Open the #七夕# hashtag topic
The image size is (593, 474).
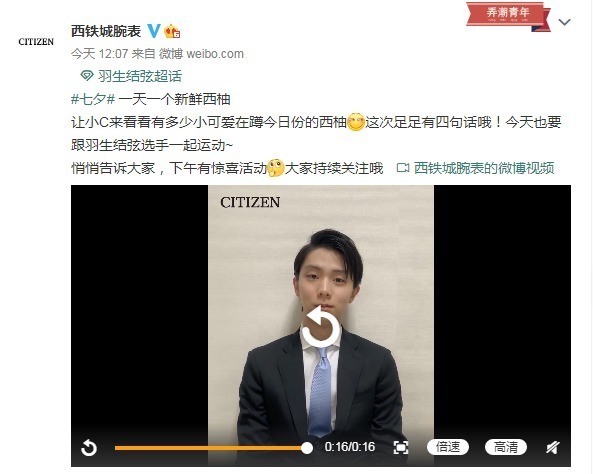(x=93, y=99)
